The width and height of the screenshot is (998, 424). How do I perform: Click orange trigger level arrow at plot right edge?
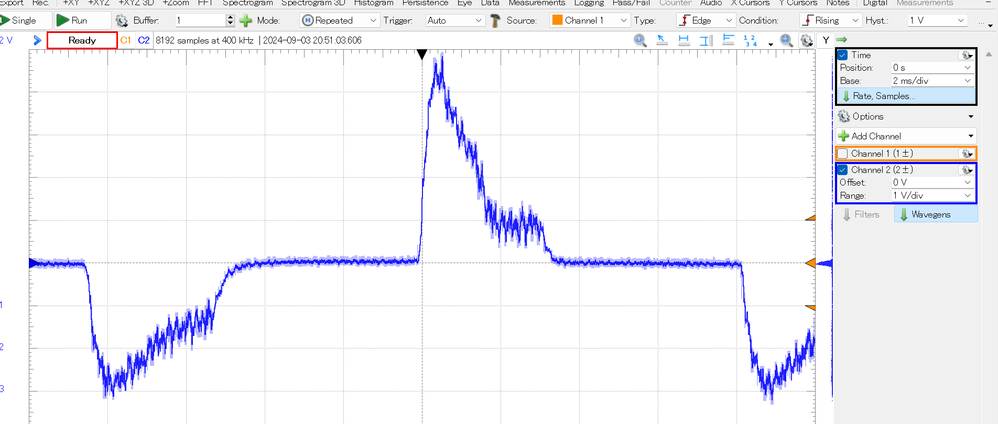coord(810,263)
